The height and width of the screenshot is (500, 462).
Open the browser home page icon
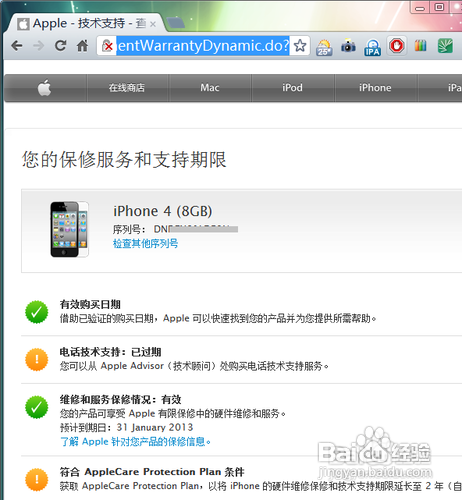pyautogui.click(x=82, y=46)
